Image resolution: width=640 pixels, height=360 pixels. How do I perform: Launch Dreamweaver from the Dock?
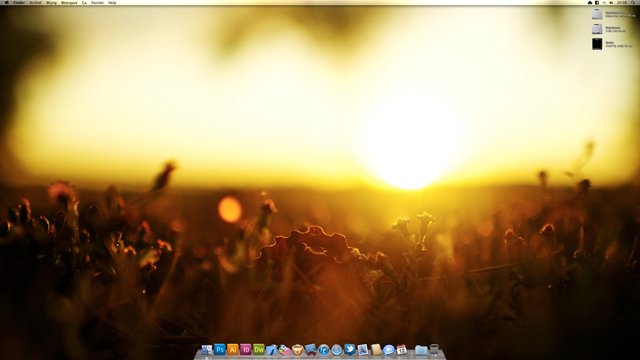coord(259,349)
